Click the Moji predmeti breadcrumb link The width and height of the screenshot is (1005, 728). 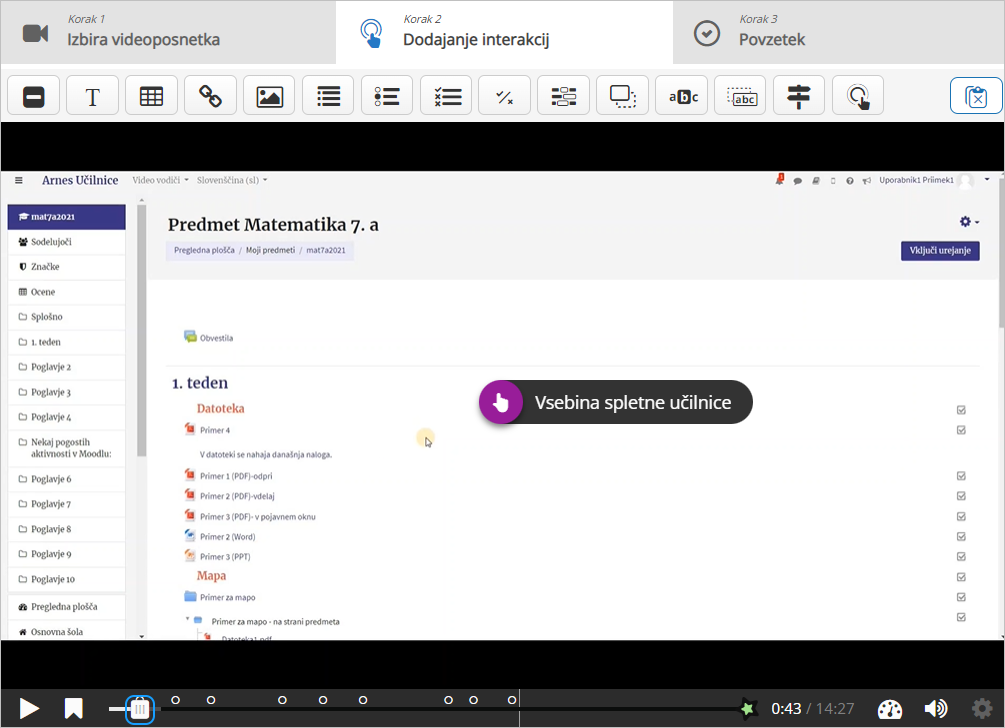click(270, 250)
